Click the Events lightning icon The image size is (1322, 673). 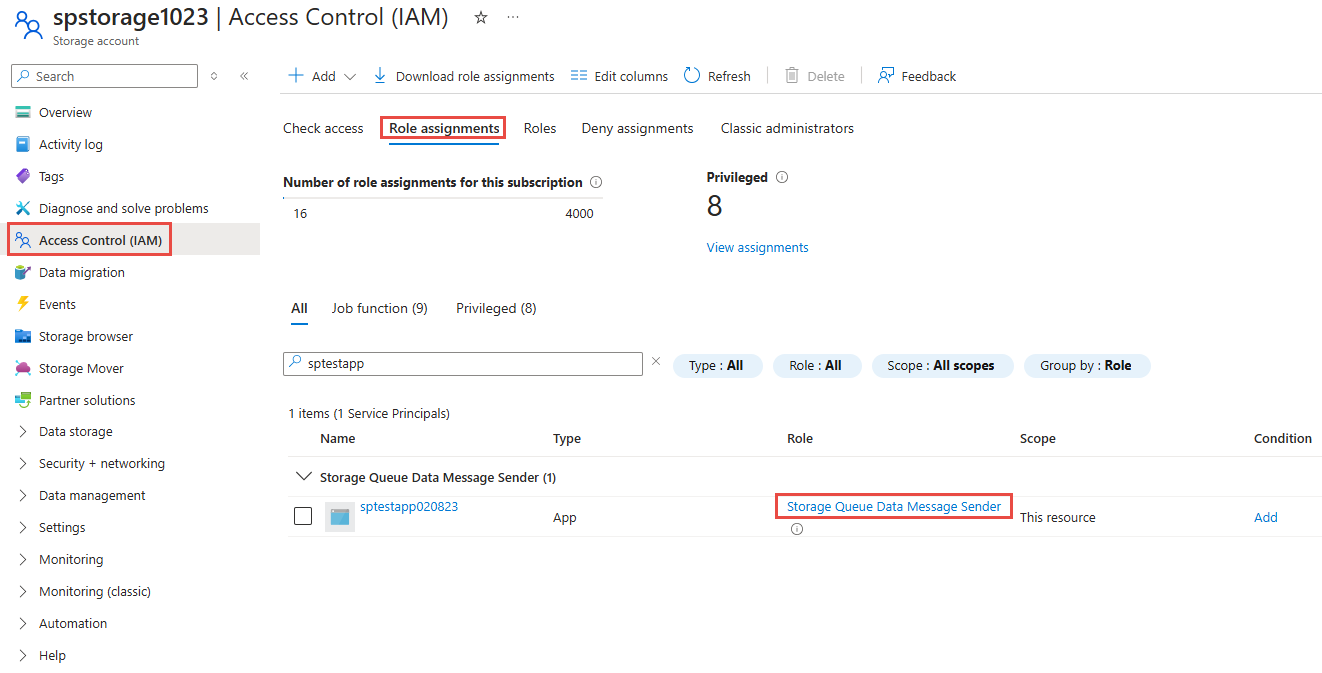pos(23,304)
